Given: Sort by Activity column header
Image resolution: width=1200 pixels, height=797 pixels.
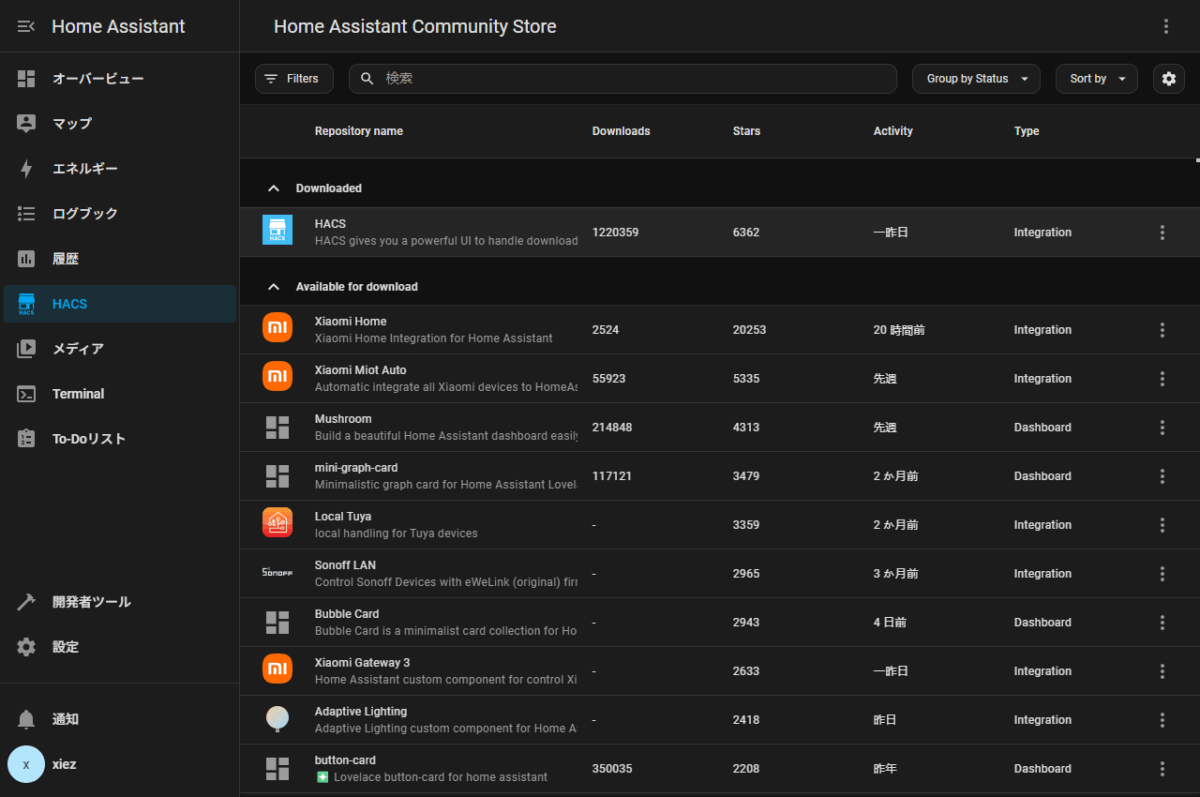Looking at the screenshot, I should pos(893,131).
